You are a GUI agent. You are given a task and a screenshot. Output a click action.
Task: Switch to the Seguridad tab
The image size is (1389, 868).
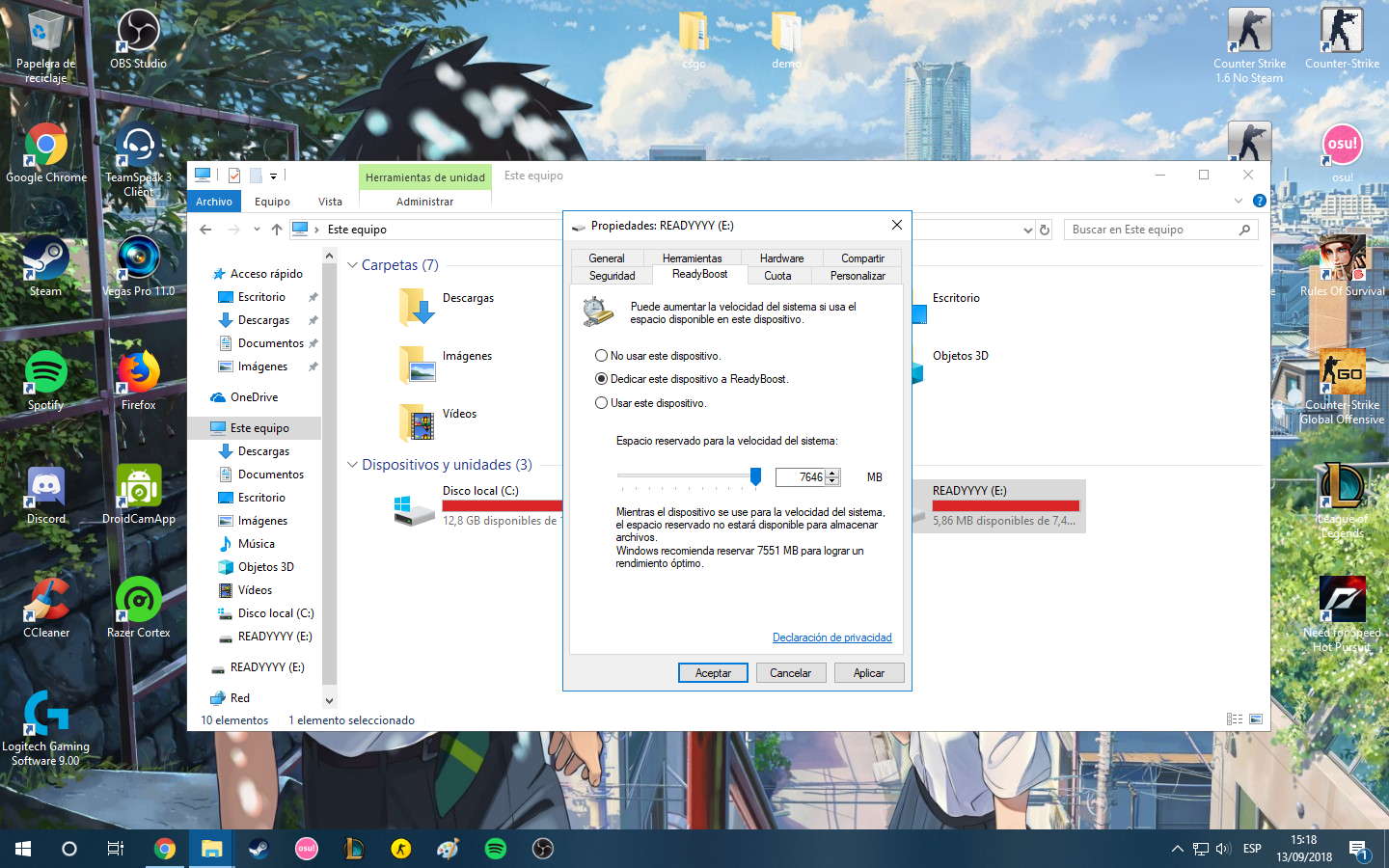(613, 276)
